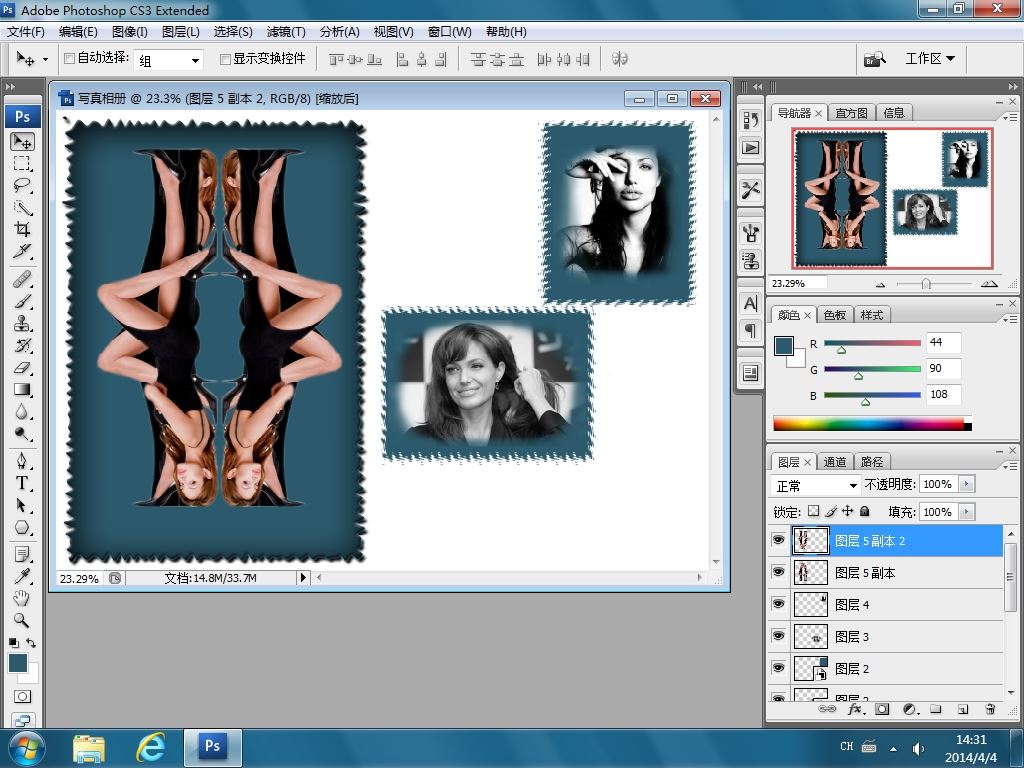Switch to the 直方图 tab

pyautogui.click(x=851, y=113)
